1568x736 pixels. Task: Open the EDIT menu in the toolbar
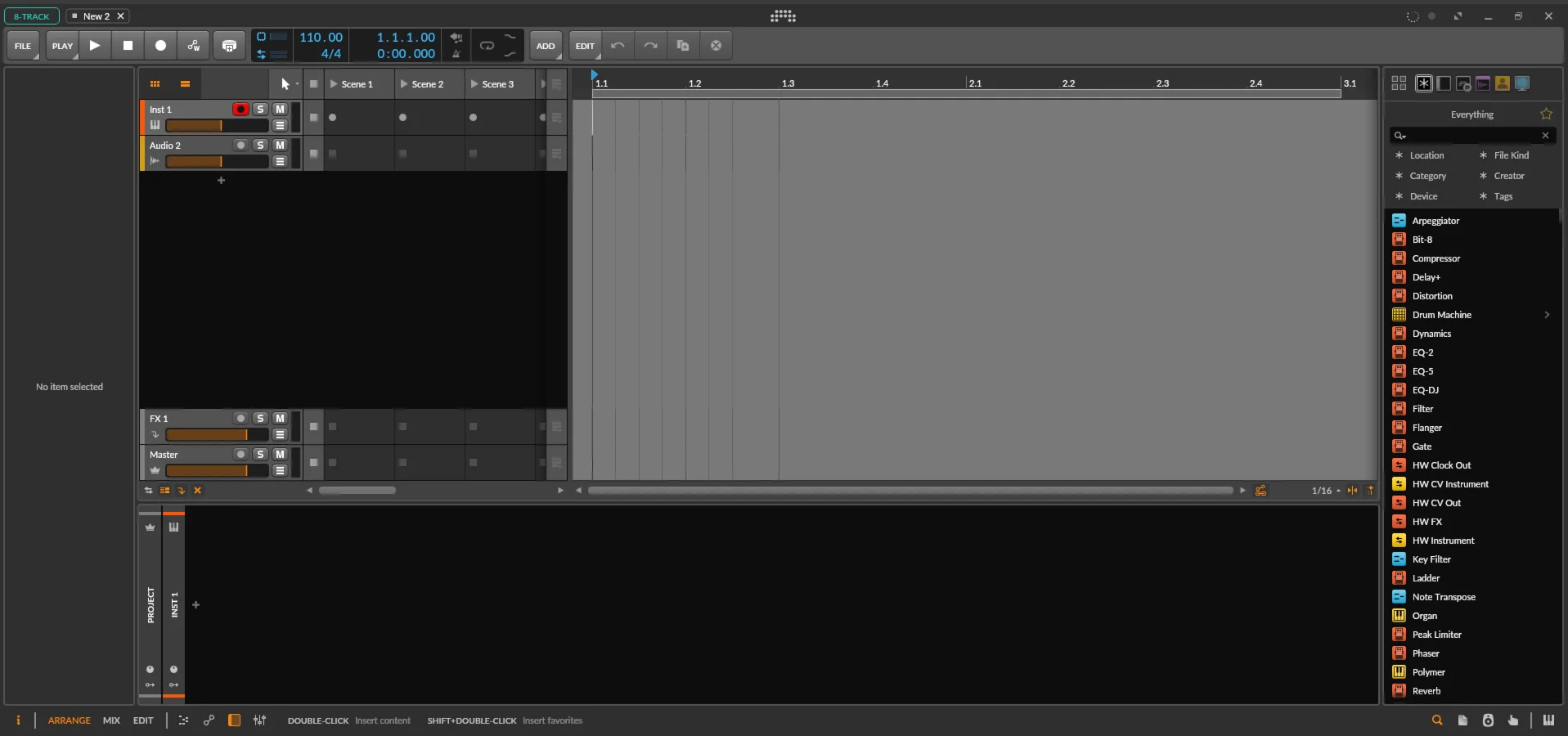click(x=585, y=46)
